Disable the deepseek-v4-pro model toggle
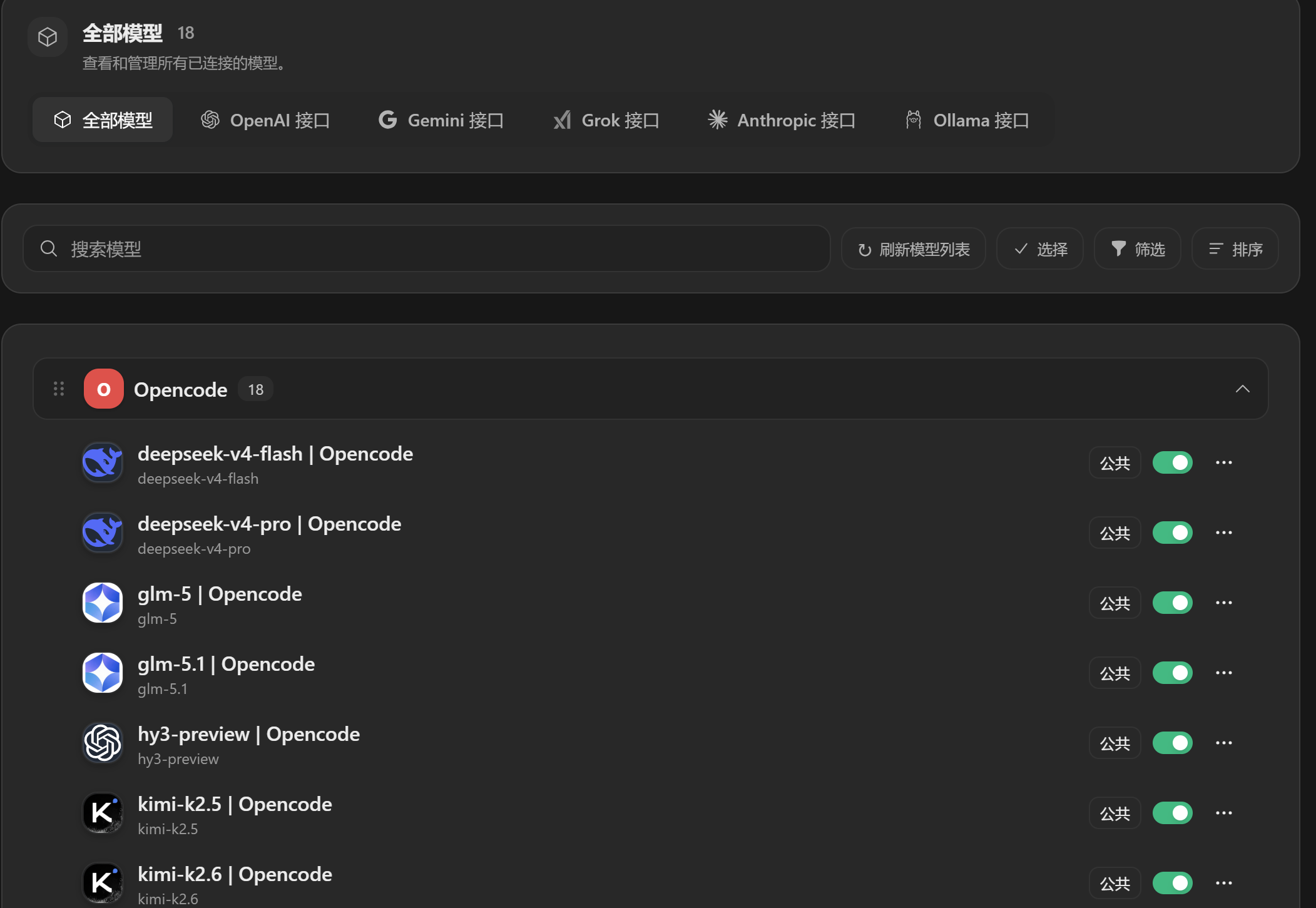The width and height of the screenshot is (1316, 908). pyautogui.click(x=1173, y=533)
